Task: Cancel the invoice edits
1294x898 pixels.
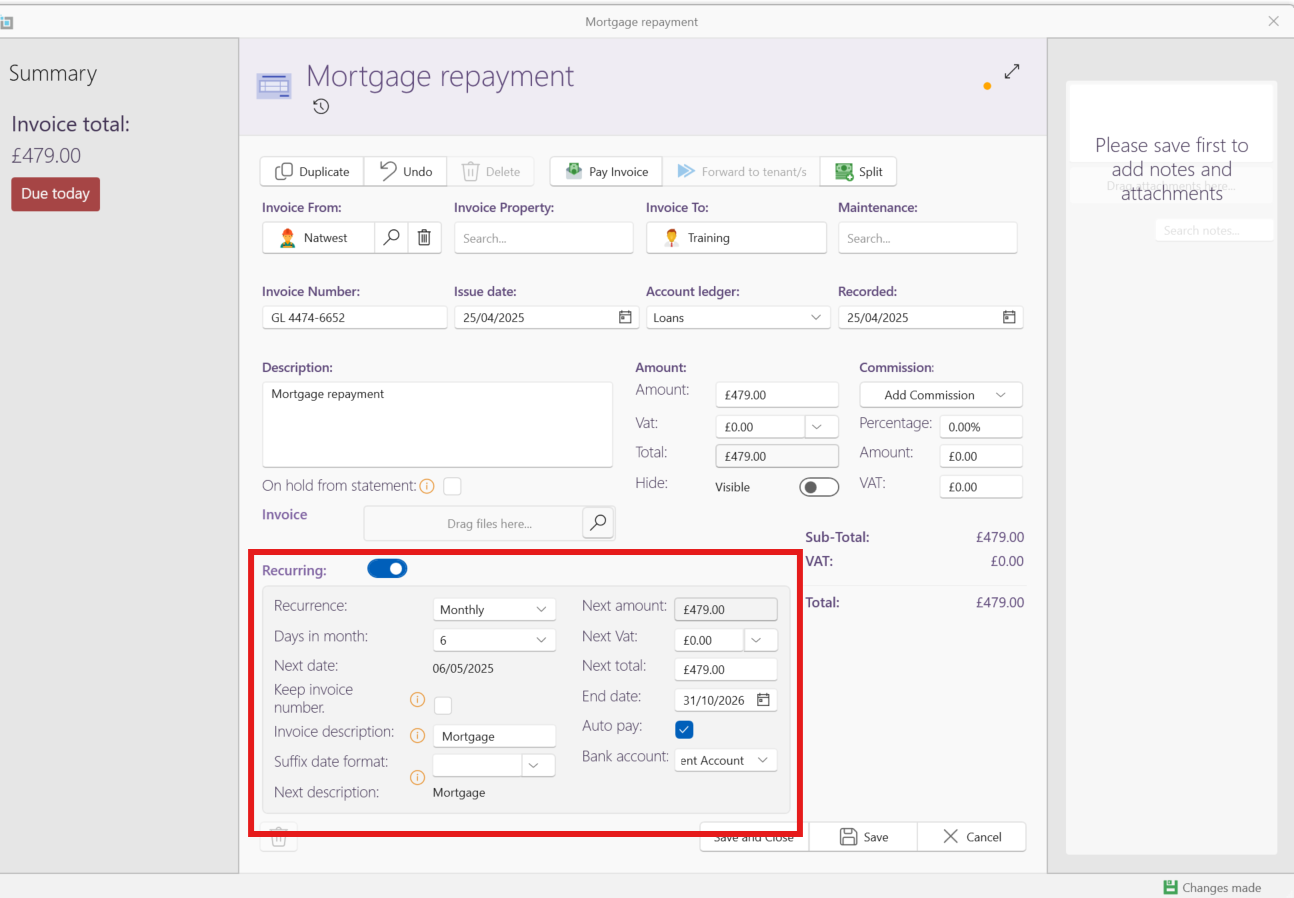Action: tap(971, 837)
